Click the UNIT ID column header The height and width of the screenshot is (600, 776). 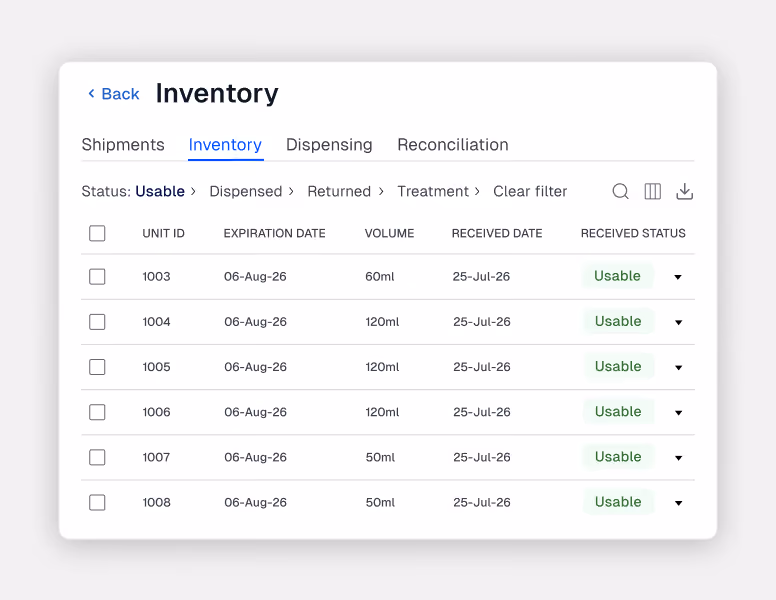[x=163, y=233]
